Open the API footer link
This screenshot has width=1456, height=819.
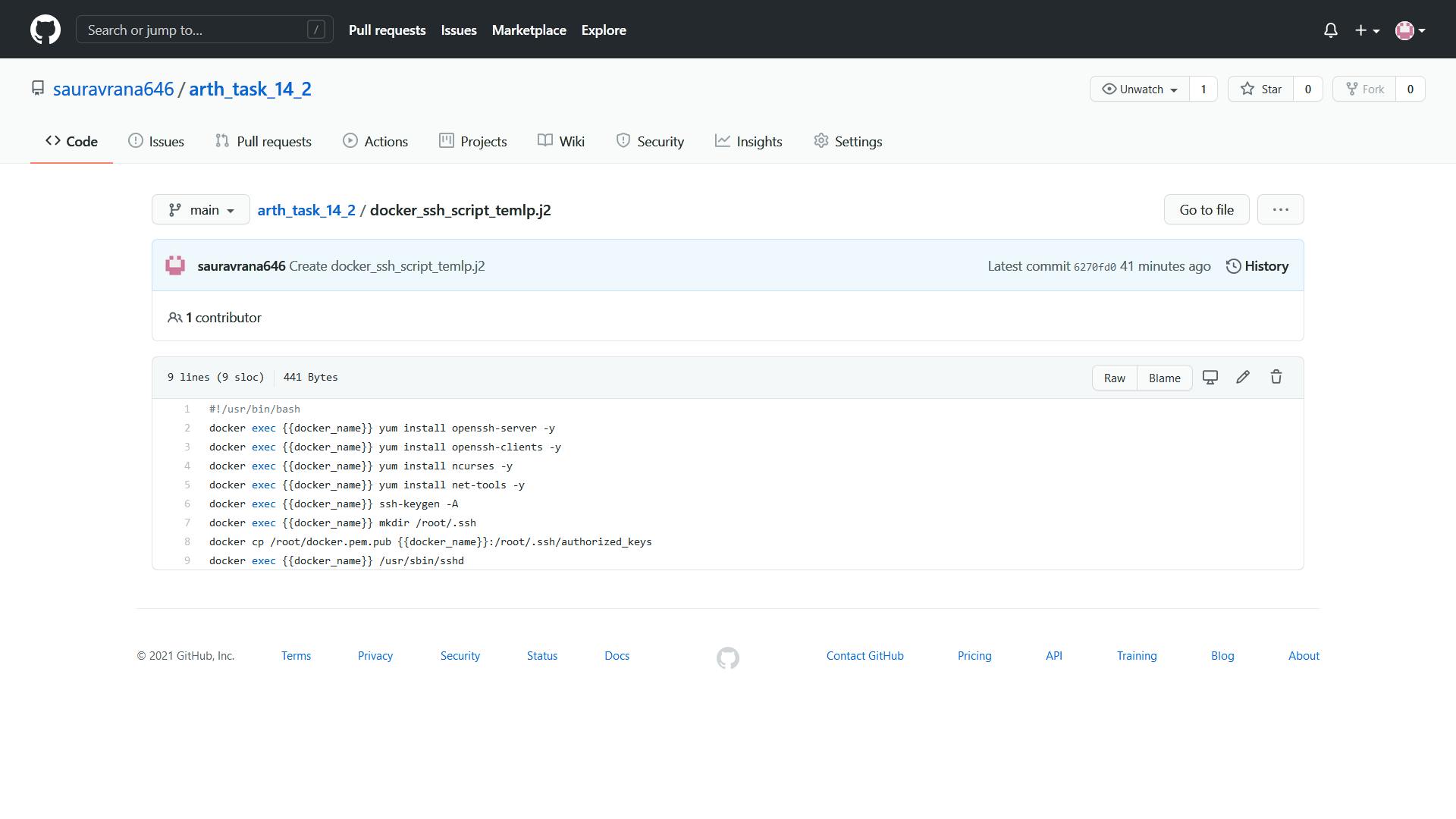1054,656
